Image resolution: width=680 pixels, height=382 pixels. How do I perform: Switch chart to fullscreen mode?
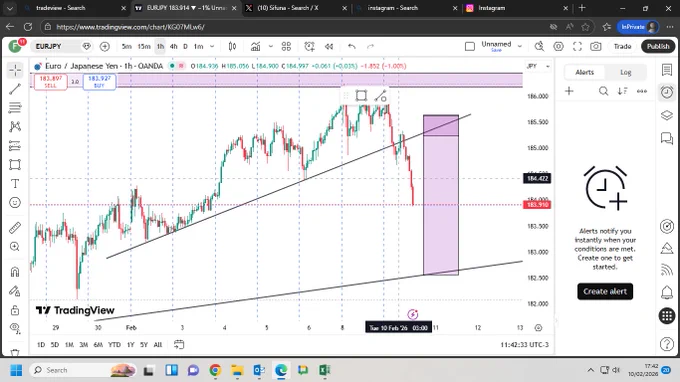point(577,46)
